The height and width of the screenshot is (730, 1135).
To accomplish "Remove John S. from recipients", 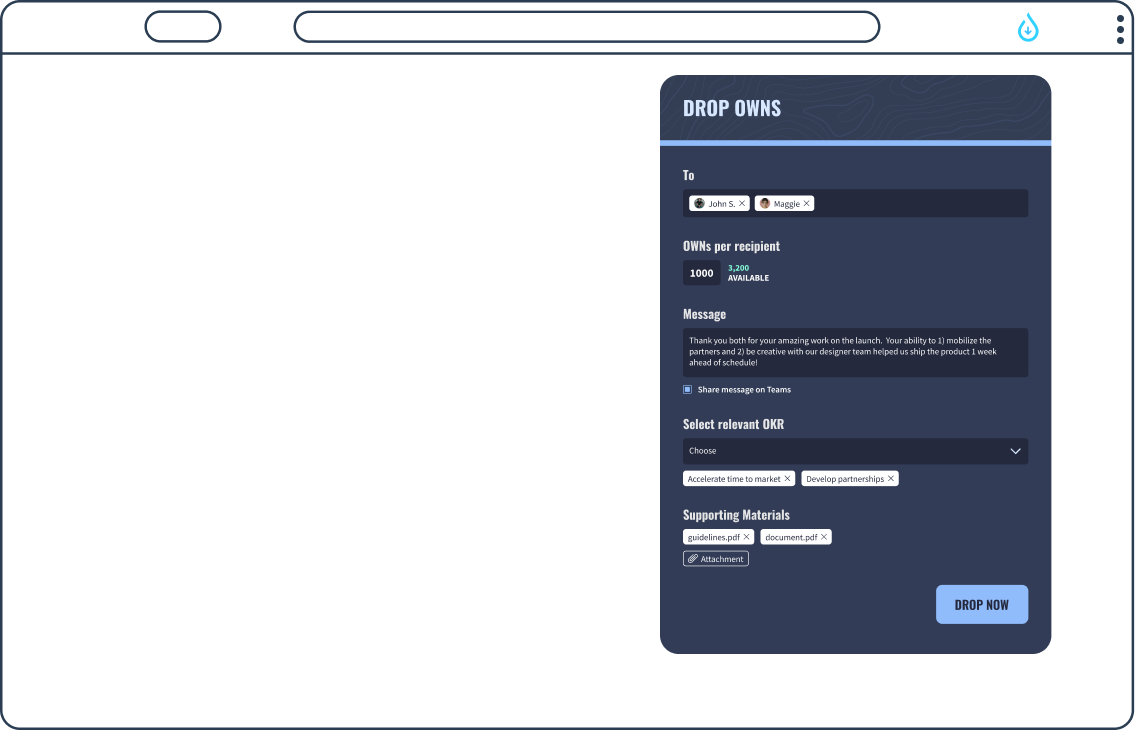I will pyautogui.click(x=742, y=204).
